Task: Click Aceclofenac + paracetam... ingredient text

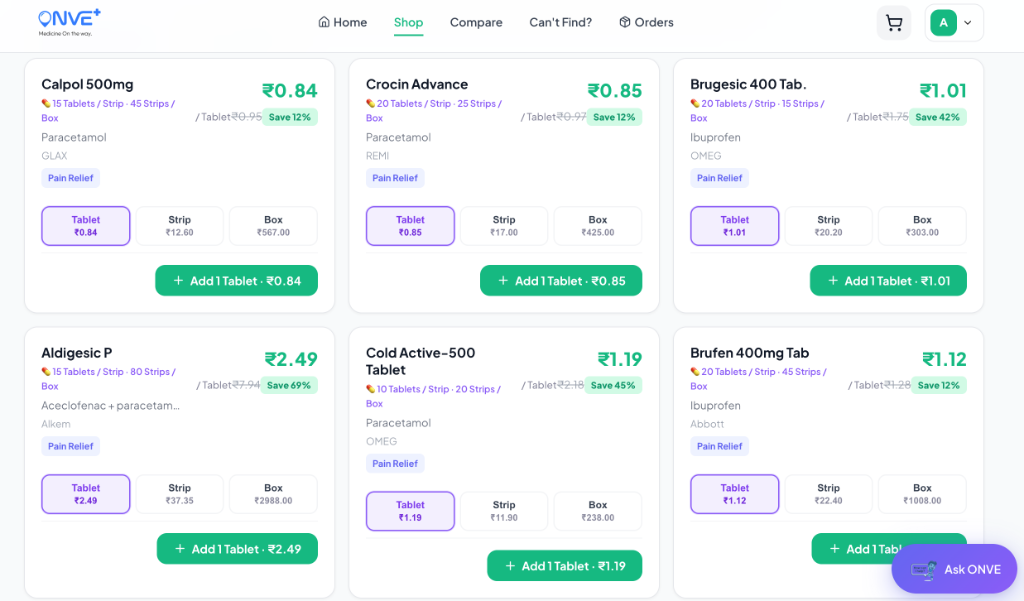Action: pyautogui.click(x=110, y=406)
